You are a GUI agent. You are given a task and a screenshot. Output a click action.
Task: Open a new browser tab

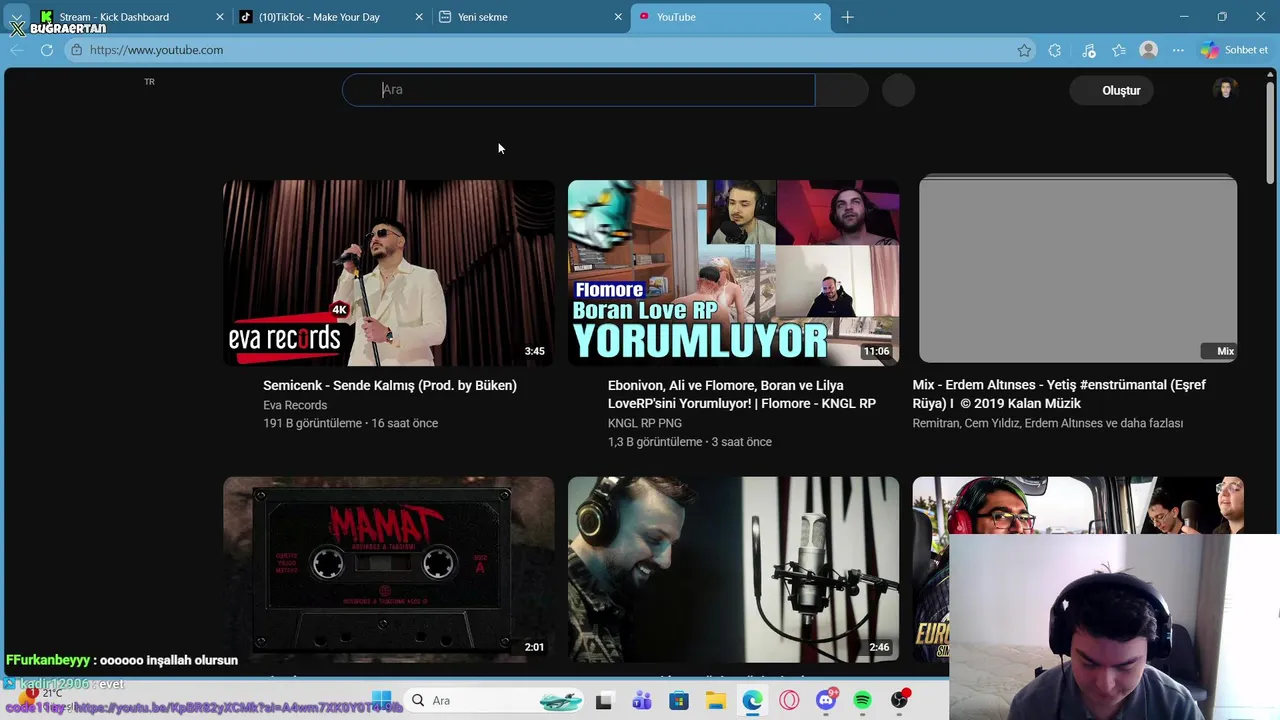[x=847, y=17]
